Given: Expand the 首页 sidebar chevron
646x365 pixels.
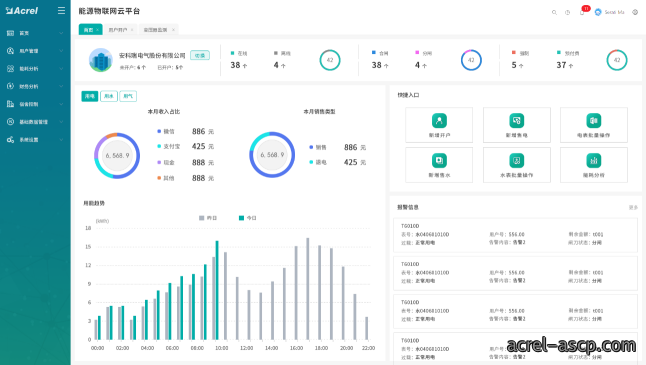Looking at the screenshot, I should click(61, 33).
